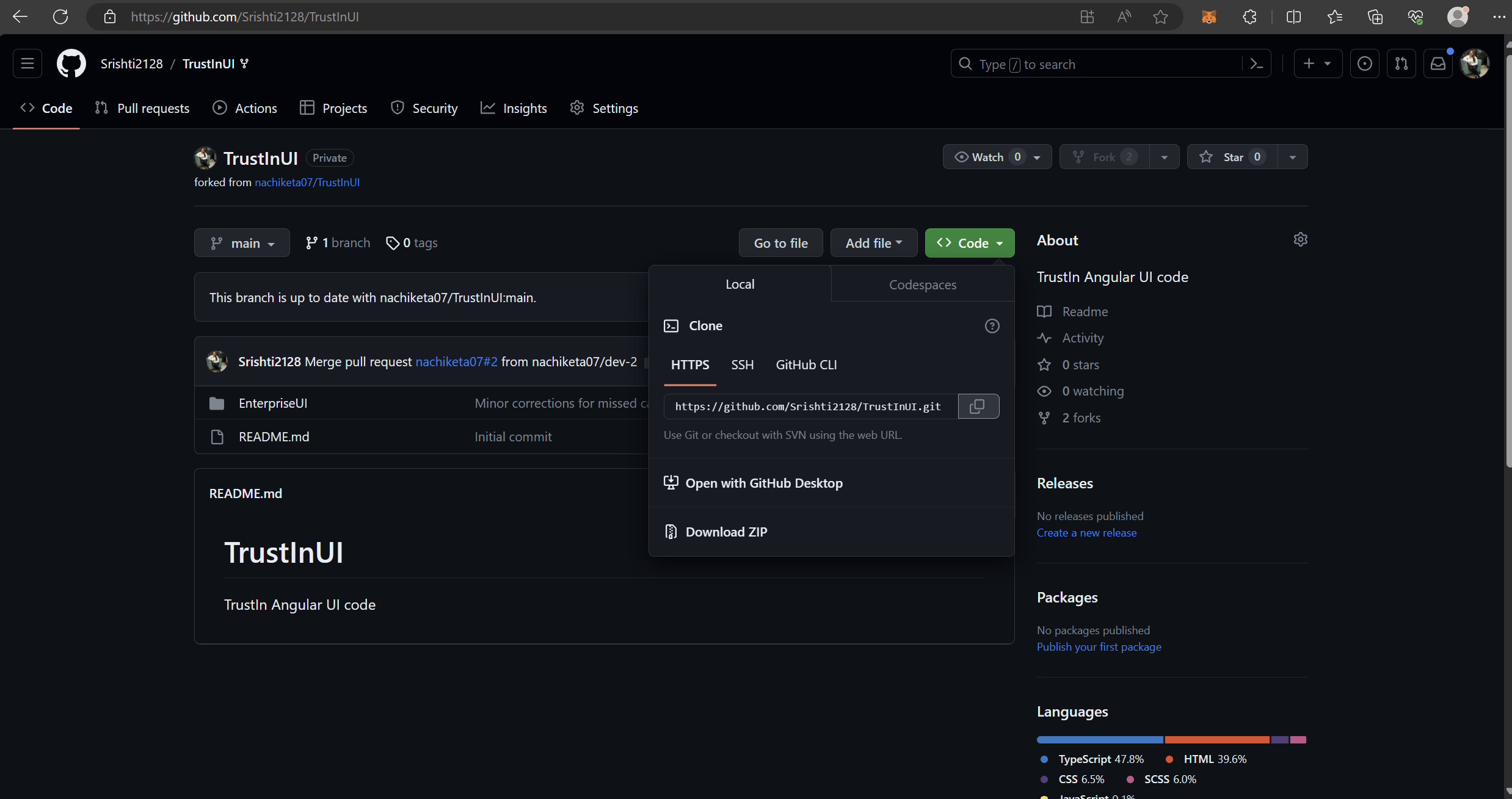
Task: Open the pull requests icon in header
Action: (1401, 63)
